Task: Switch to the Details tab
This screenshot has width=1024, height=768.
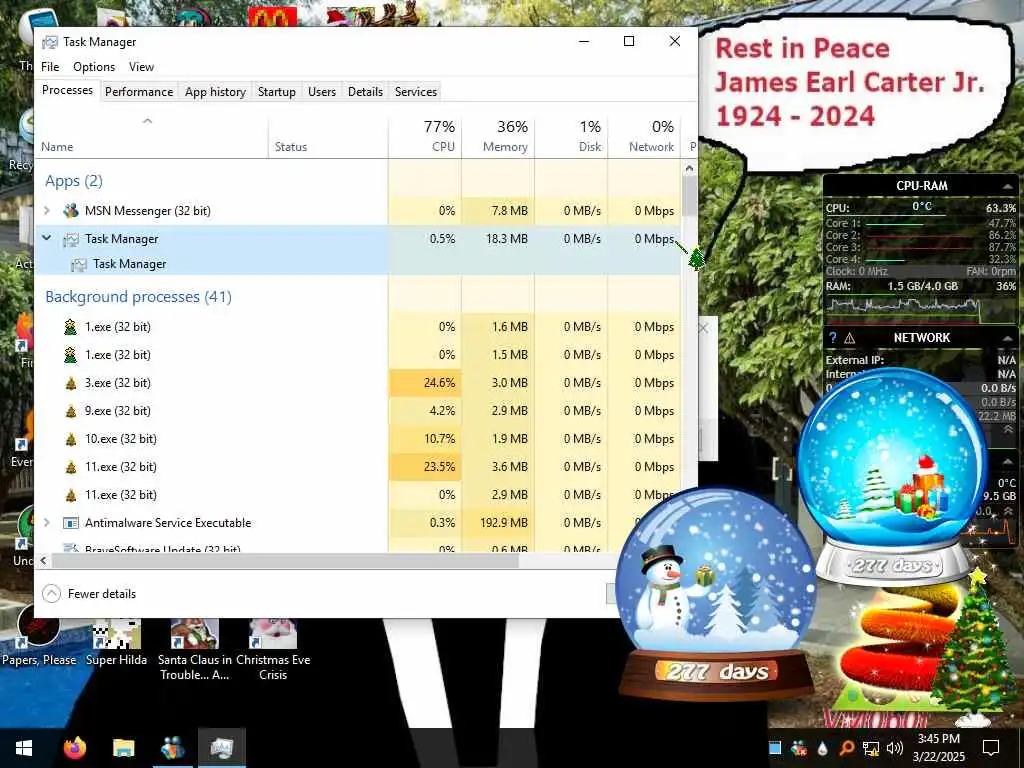Action: 365,92
